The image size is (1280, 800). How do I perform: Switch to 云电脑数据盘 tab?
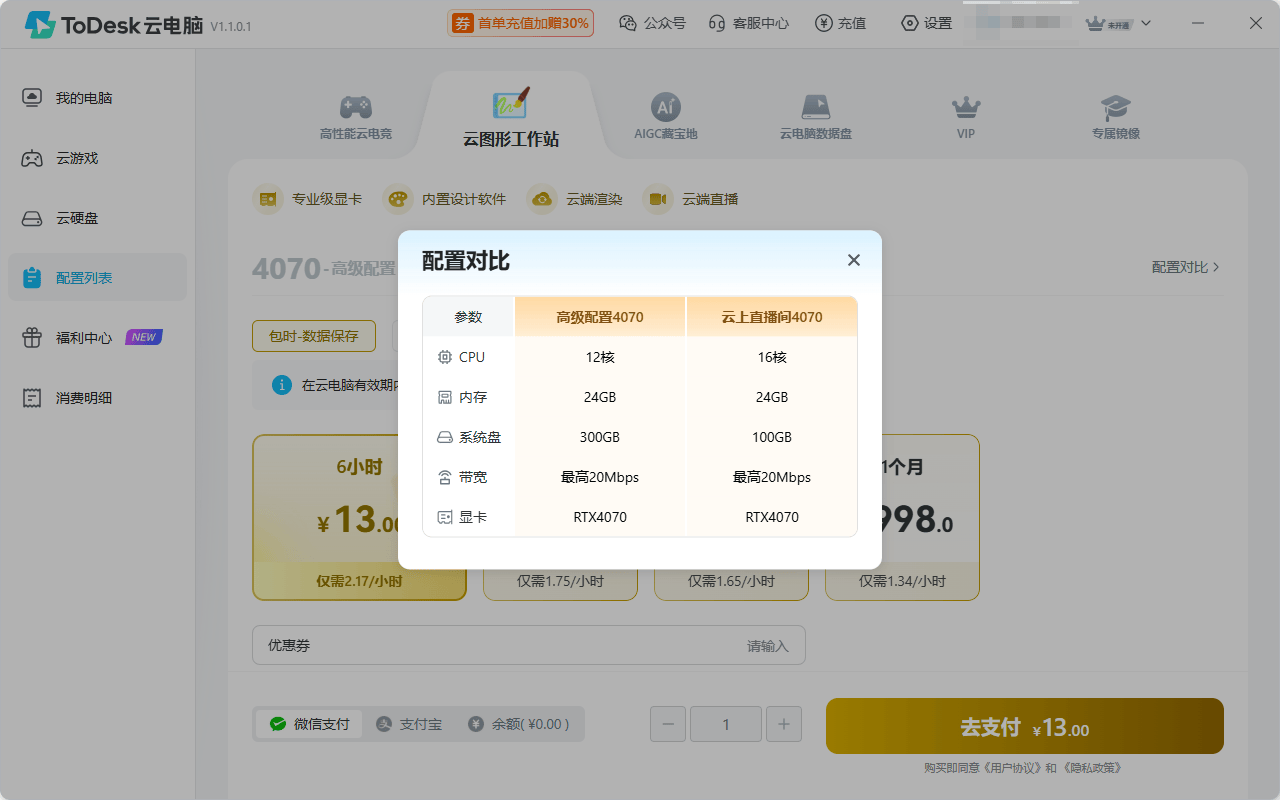point(816,117)
